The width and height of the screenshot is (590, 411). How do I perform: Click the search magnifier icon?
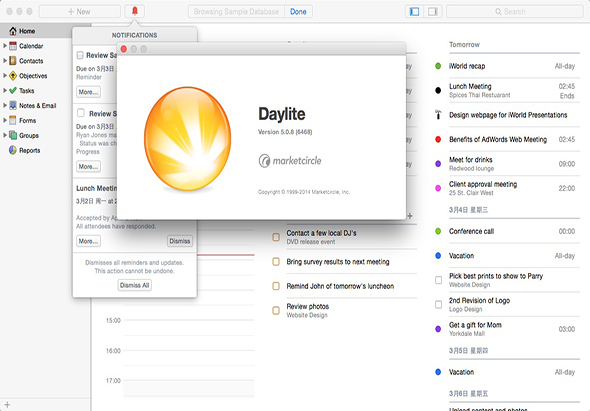498,12
